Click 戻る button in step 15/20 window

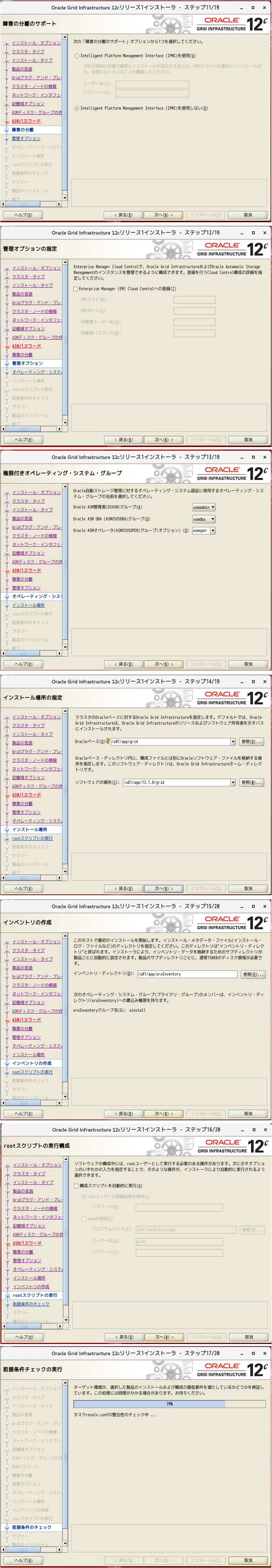[x=124, y=1114]
